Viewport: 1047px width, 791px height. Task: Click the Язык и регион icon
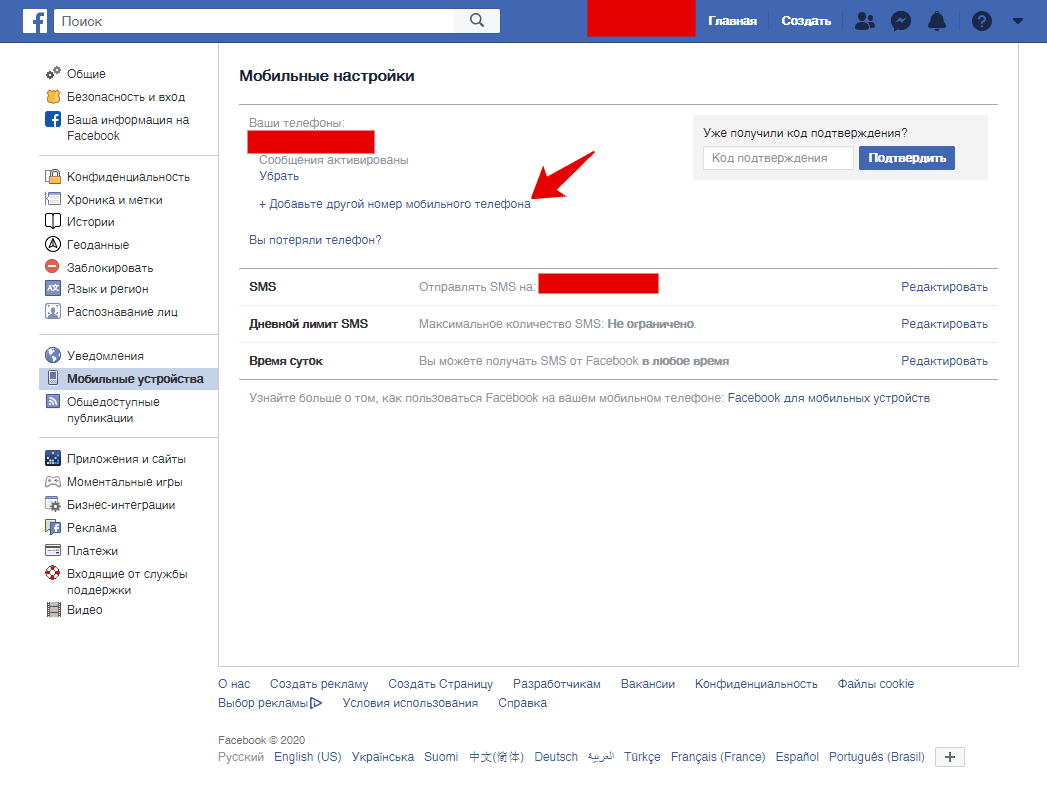(x=53, y=288)
